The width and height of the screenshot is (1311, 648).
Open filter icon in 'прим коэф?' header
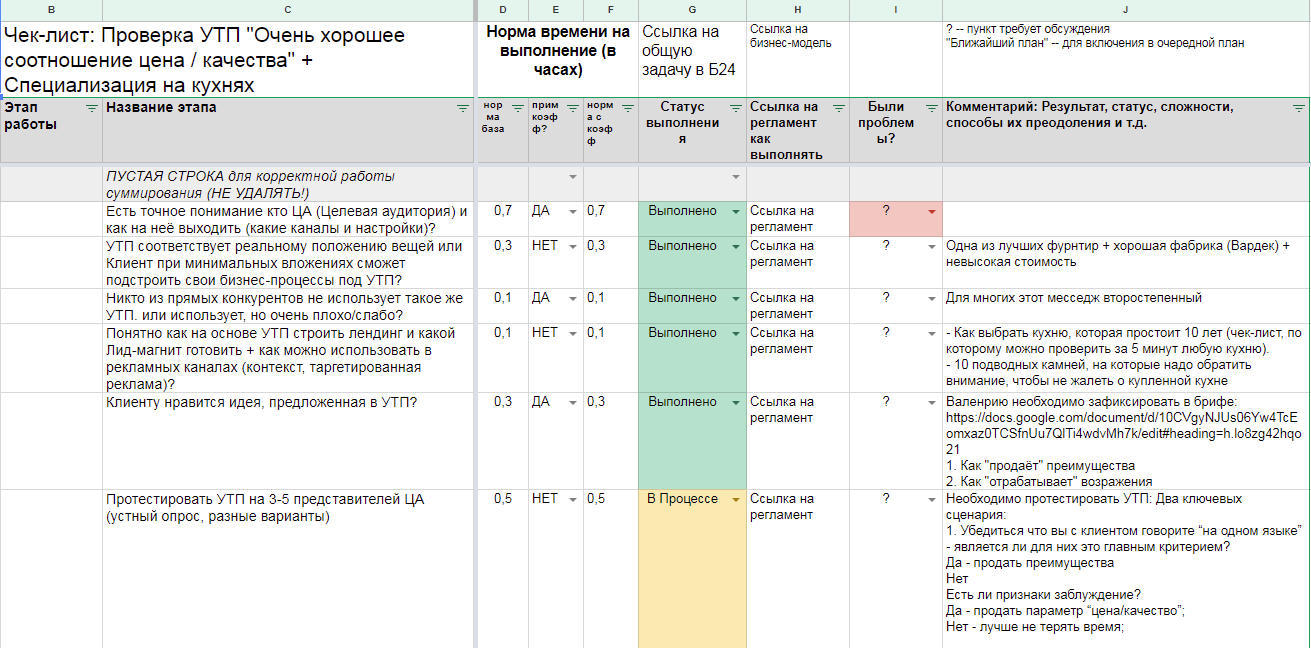pyautogui.click(x=573, y=108)
